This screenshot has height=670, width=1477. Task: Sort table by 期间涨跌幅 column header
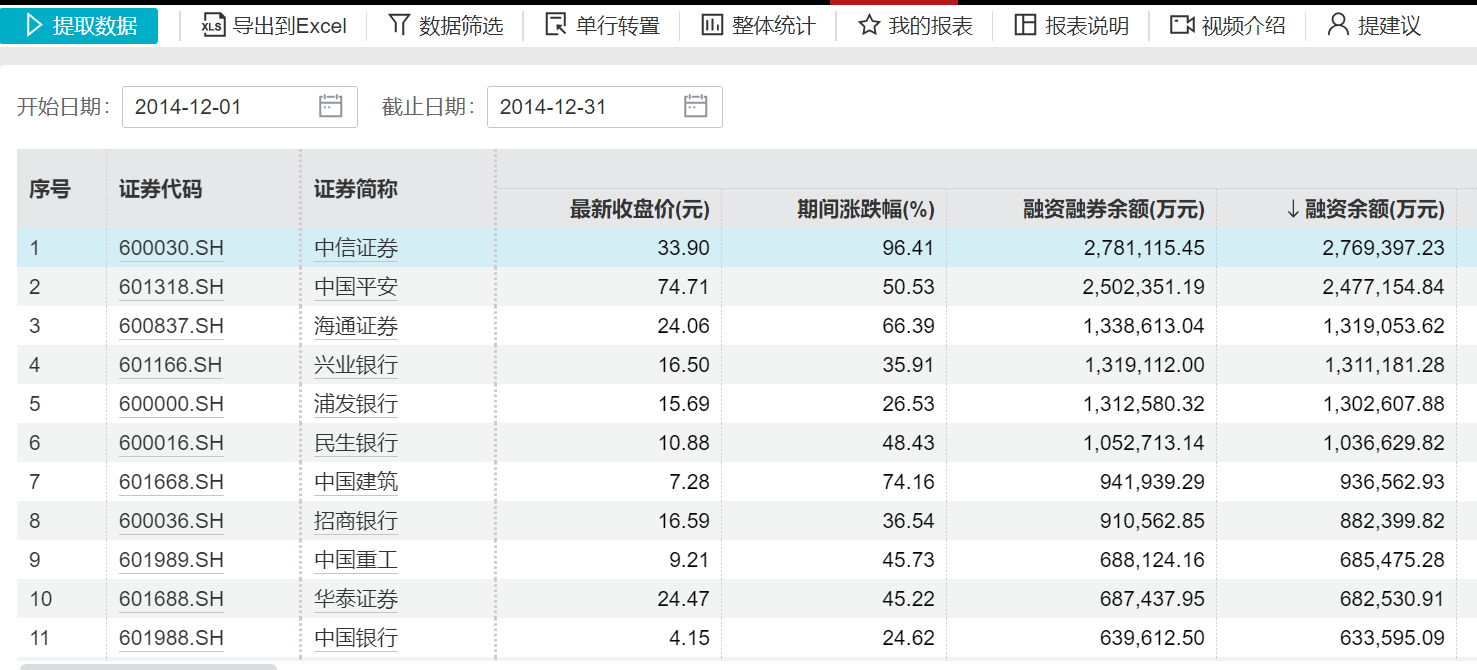(866, 210)
